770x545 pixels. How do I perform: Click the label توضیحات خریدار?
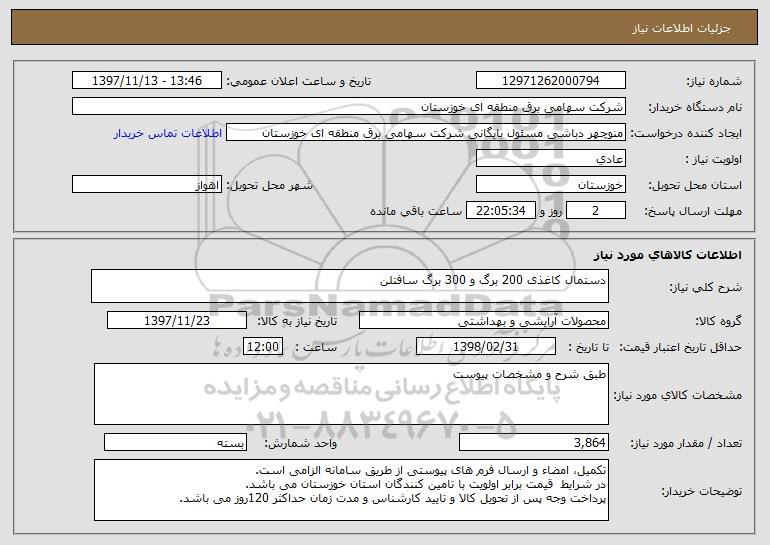[x=702, y=491]
